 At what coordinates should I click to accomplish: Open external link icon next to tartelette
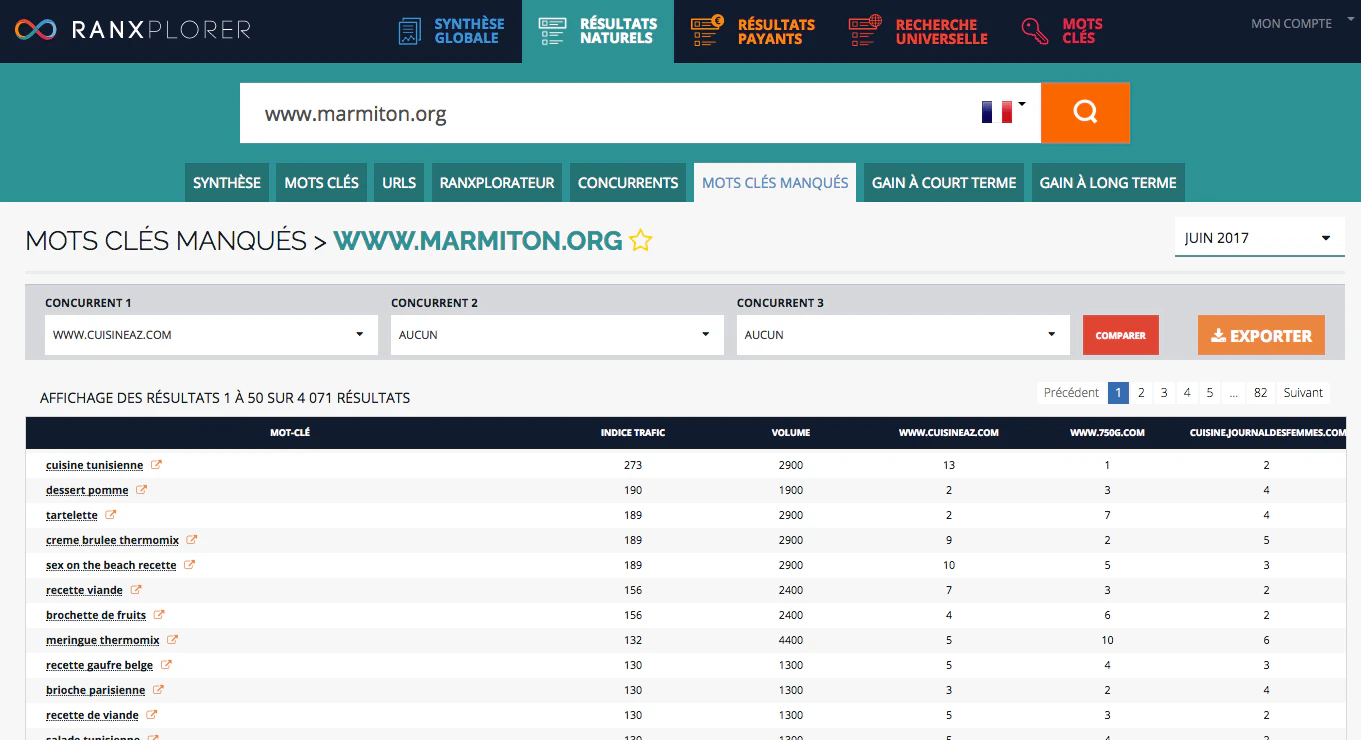pos(111,515)
